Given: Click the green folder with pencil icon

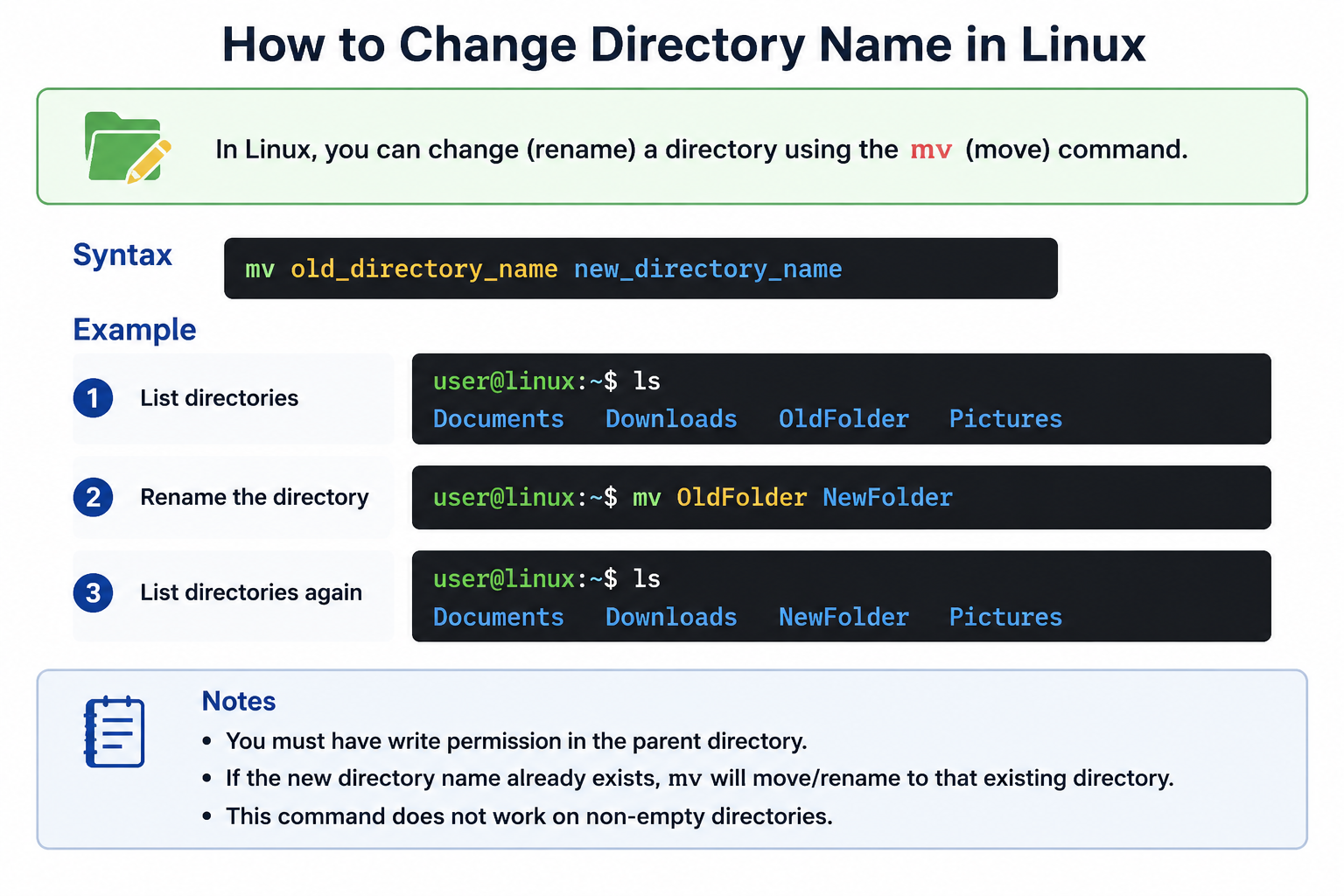Looking at the screenshot, I should coord(128,147).
